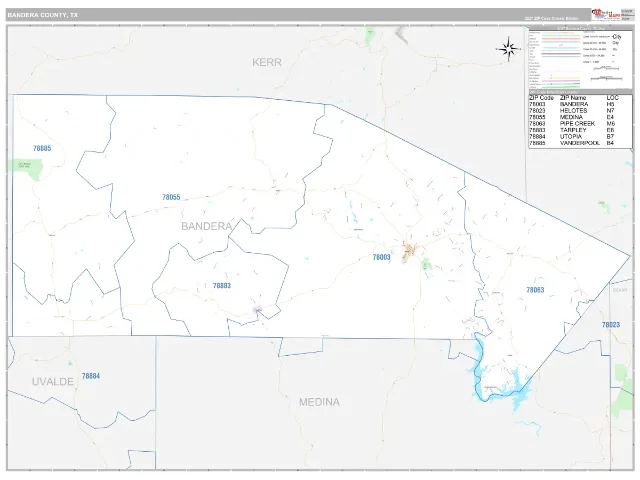Viewport: 640px width, 480px height.
Task: Click the B4 location cell in the table
Action: (610, 143)
